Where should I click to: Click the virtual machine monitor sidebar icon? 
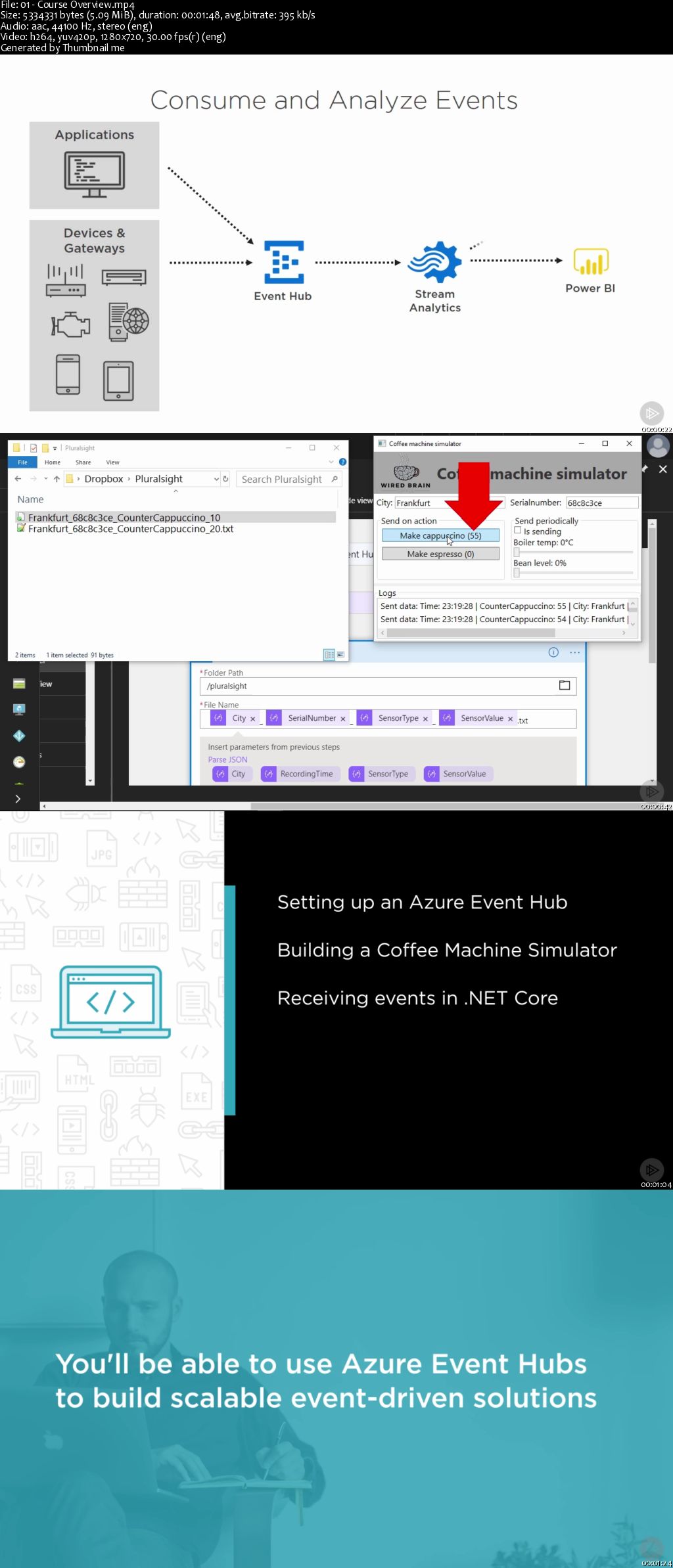point(19,709)
